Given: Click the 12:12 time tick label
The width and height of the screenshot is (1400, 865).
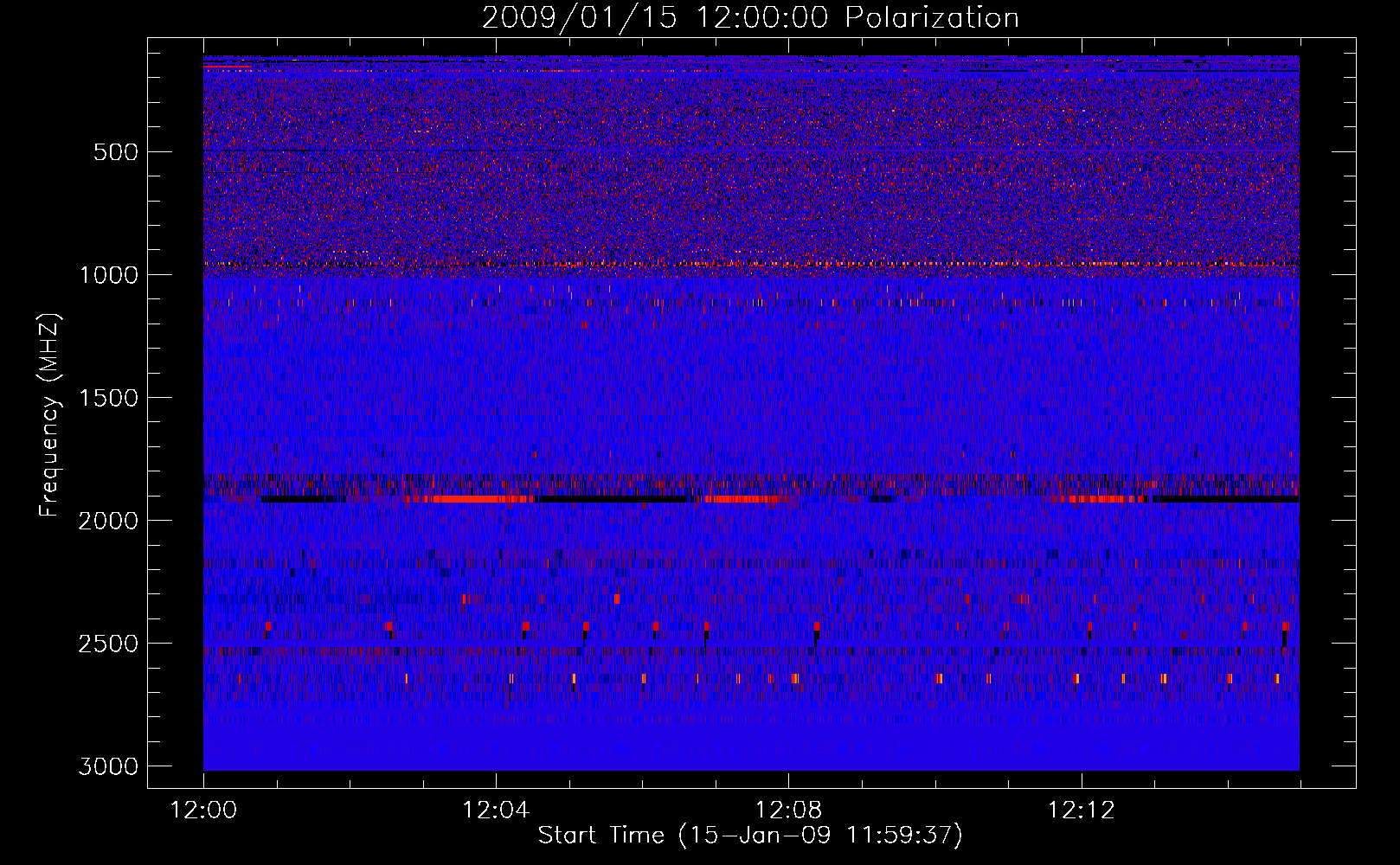Looking at the screenshot, I should 1081,811.
